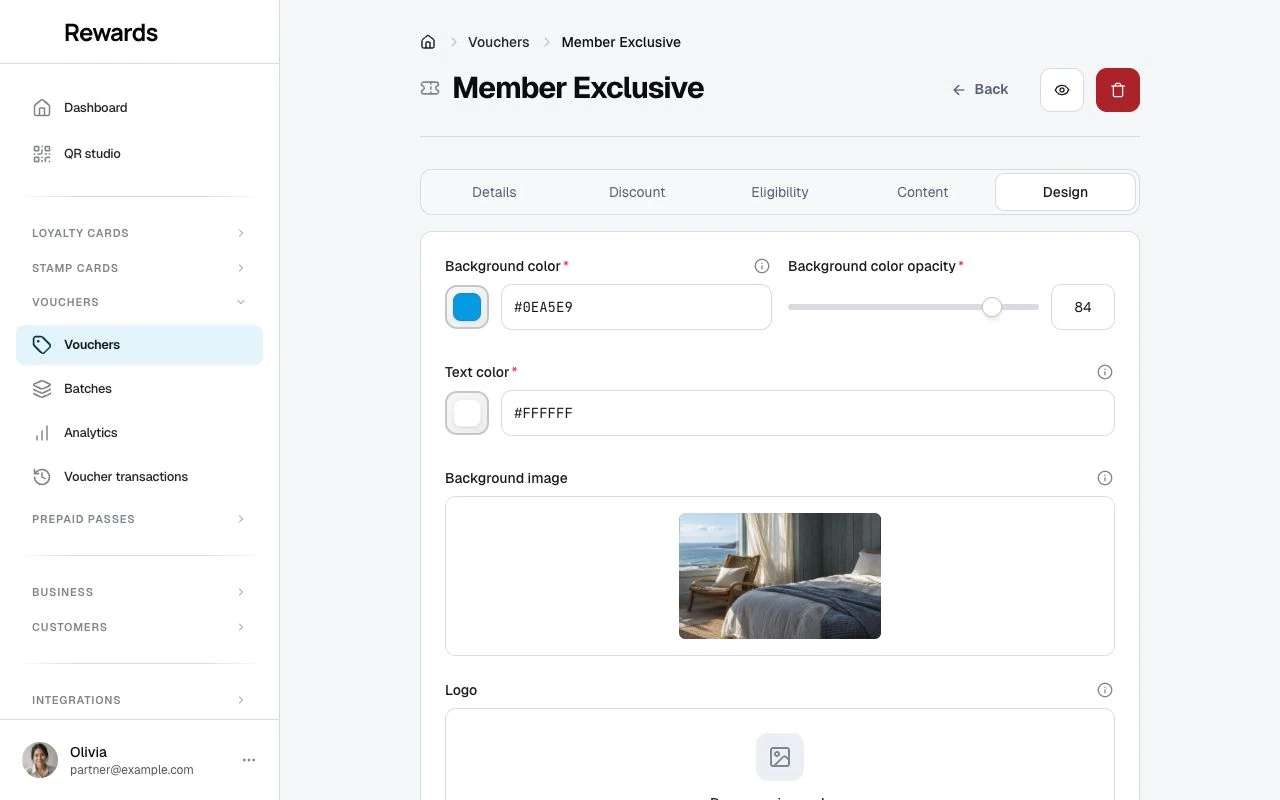Click the ticket icon beside Member Exclusive
1280x800 pixels.
click(x=430, y=88)
